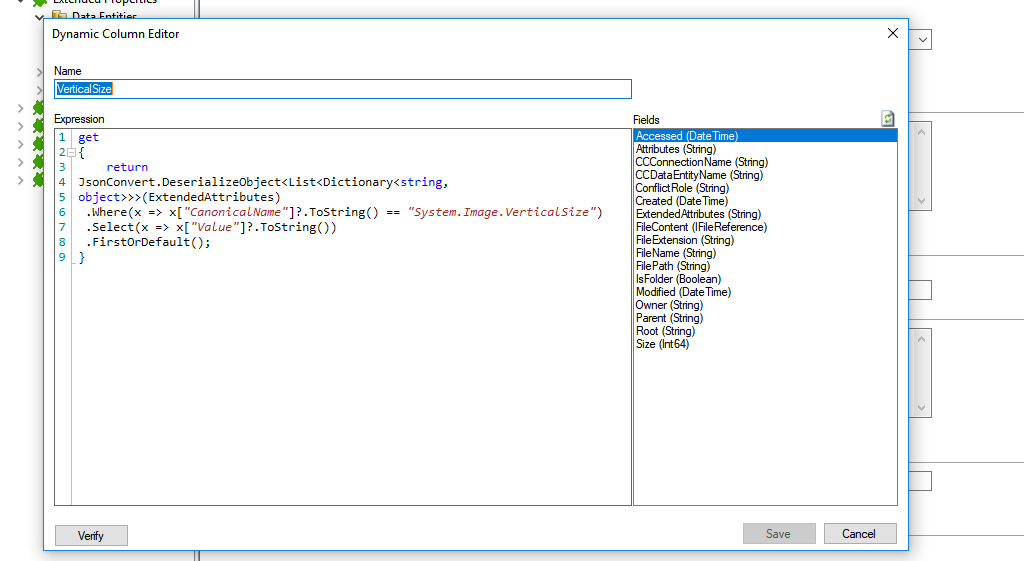
Task: Click the Name field containing VerticalSize
Action: [342, 89]
